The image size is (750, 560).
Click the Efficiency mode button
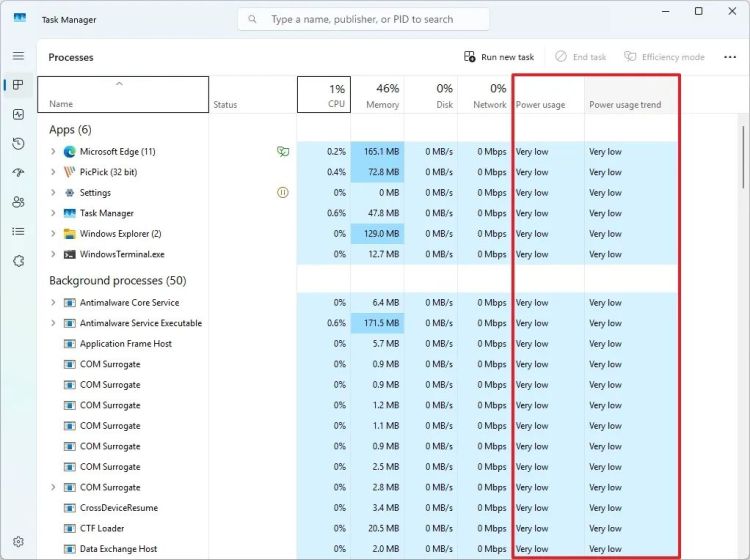[x=664, y=57]
